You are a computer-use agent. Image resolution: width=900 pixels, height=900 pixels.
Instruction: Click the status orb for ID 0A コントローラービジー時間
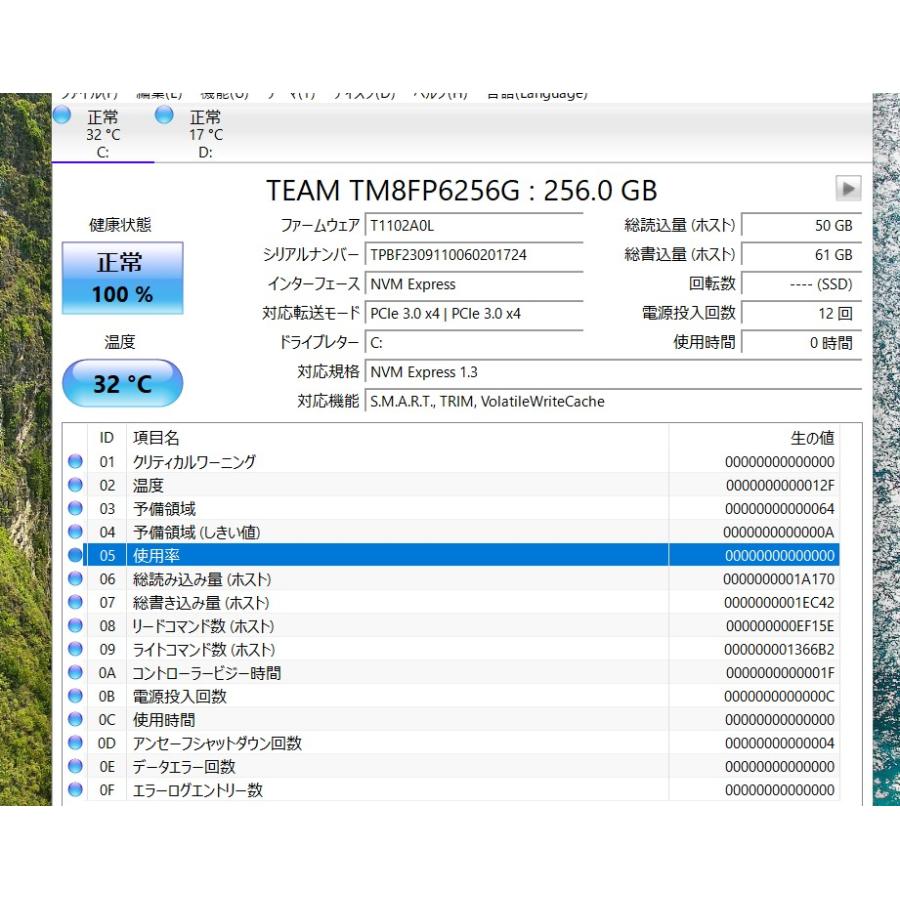(75, 673)
